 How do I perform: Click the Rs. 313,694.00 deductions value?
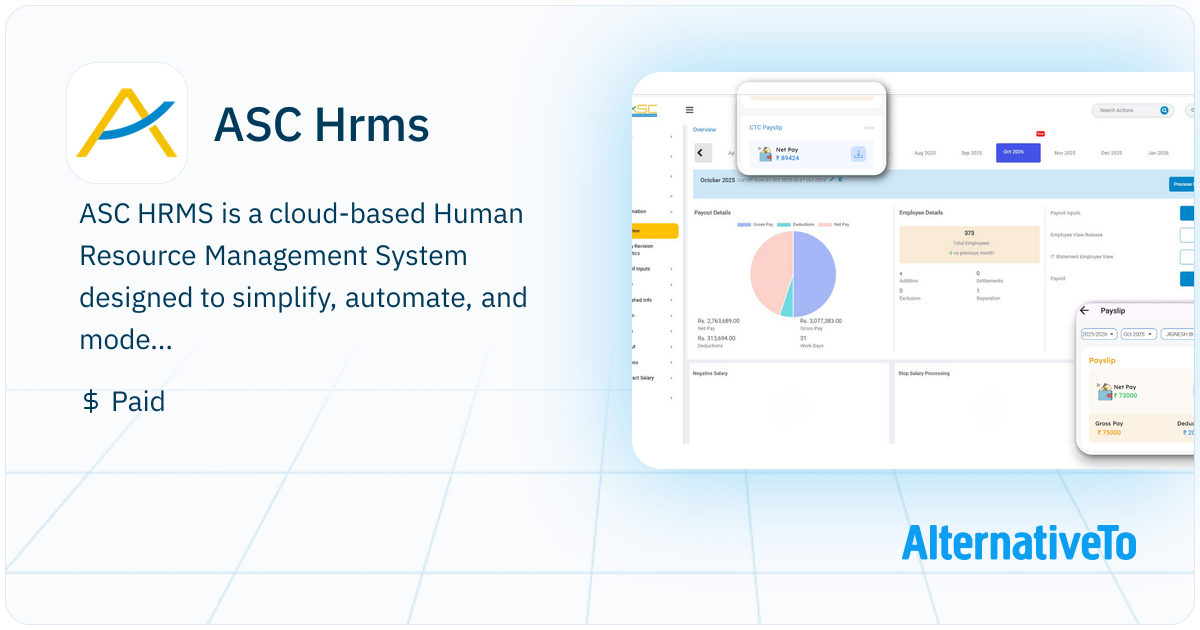(x=716, y=338)
